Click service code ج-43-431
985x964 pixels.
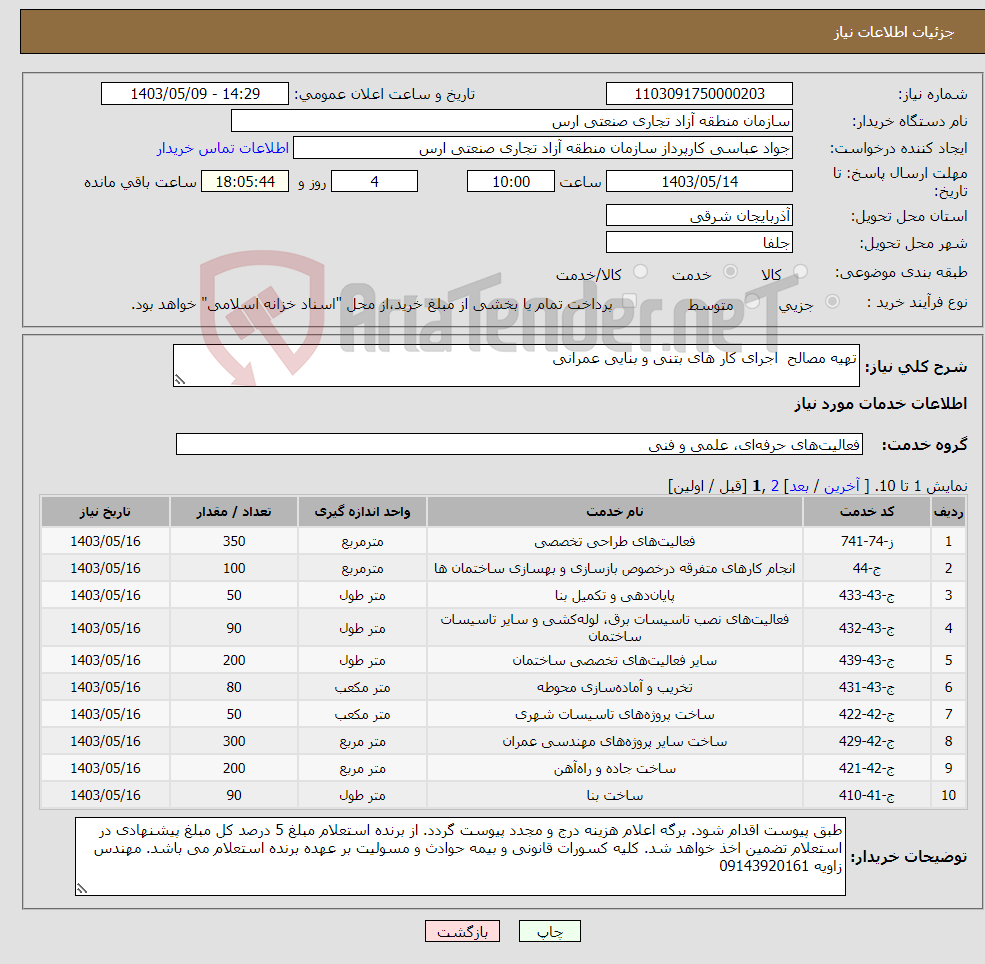tap(867, 687)
